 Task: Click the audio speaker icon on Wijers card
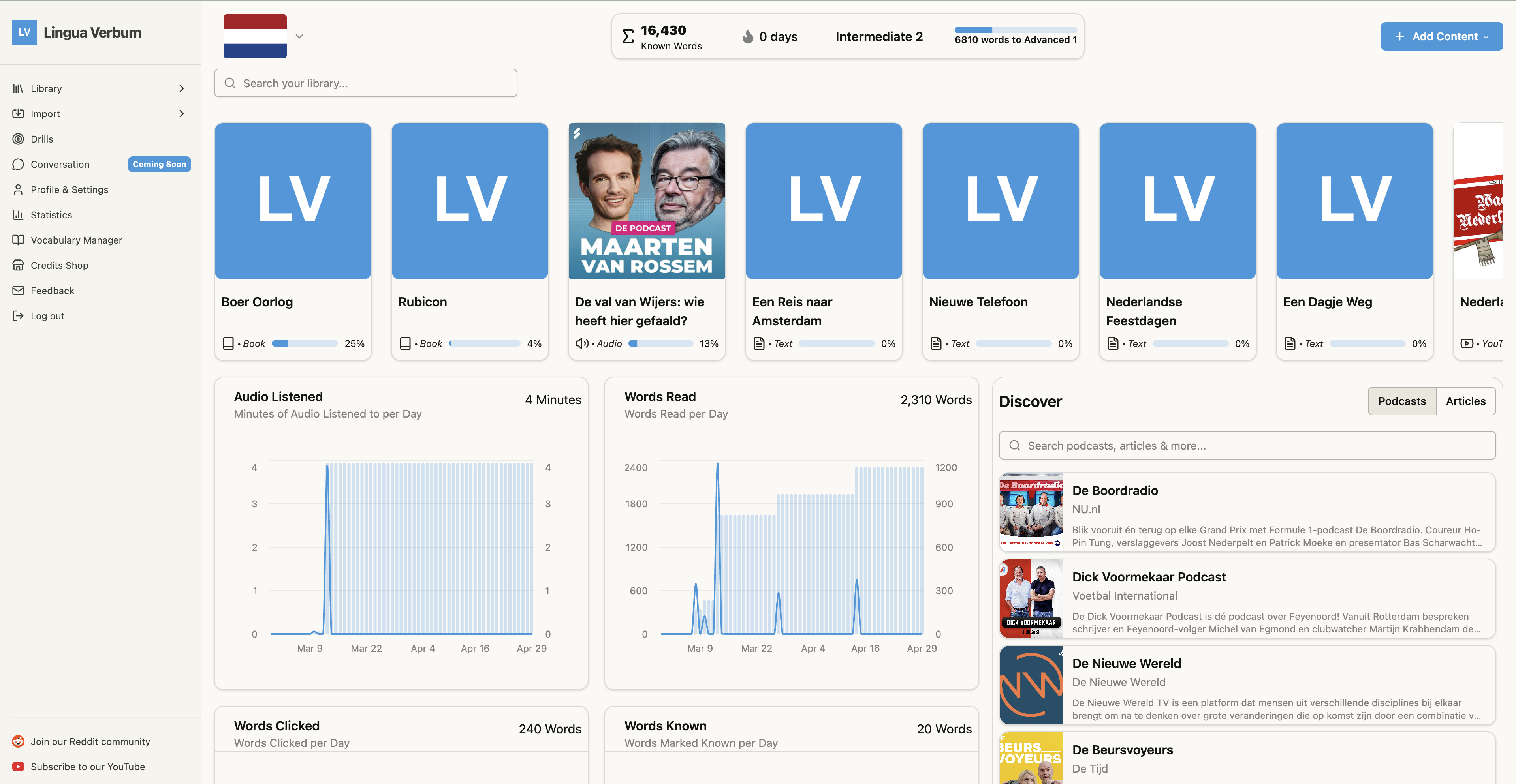(582, 343)
